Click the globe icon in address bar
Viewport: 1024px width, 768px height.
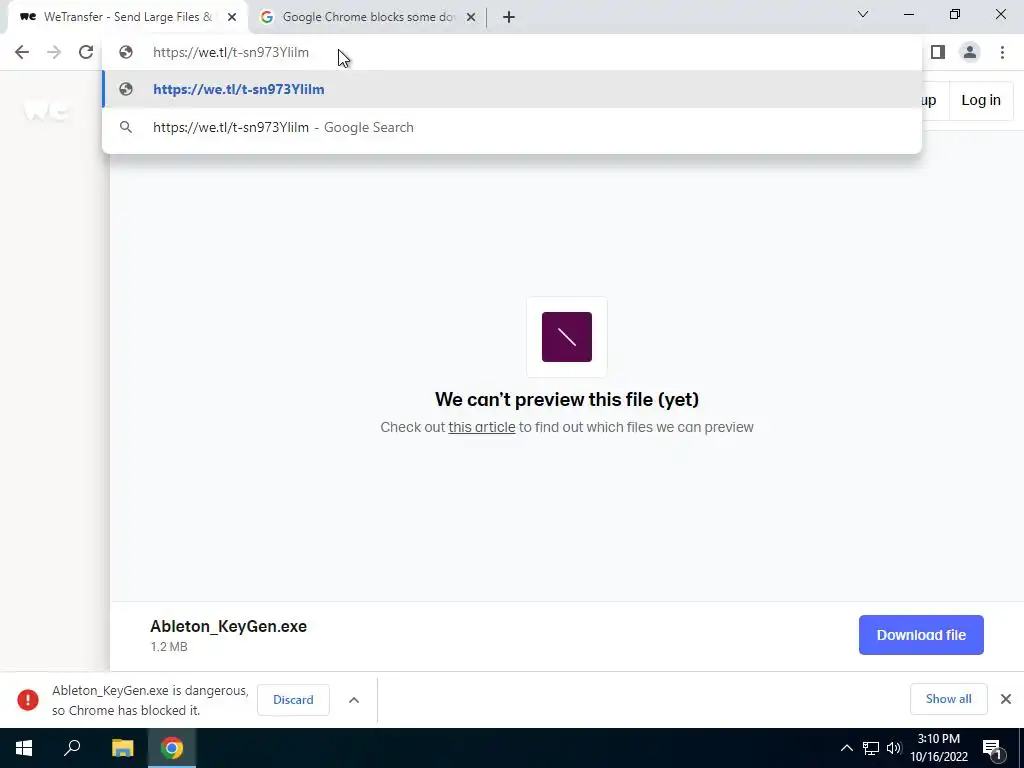click(126, 52)
